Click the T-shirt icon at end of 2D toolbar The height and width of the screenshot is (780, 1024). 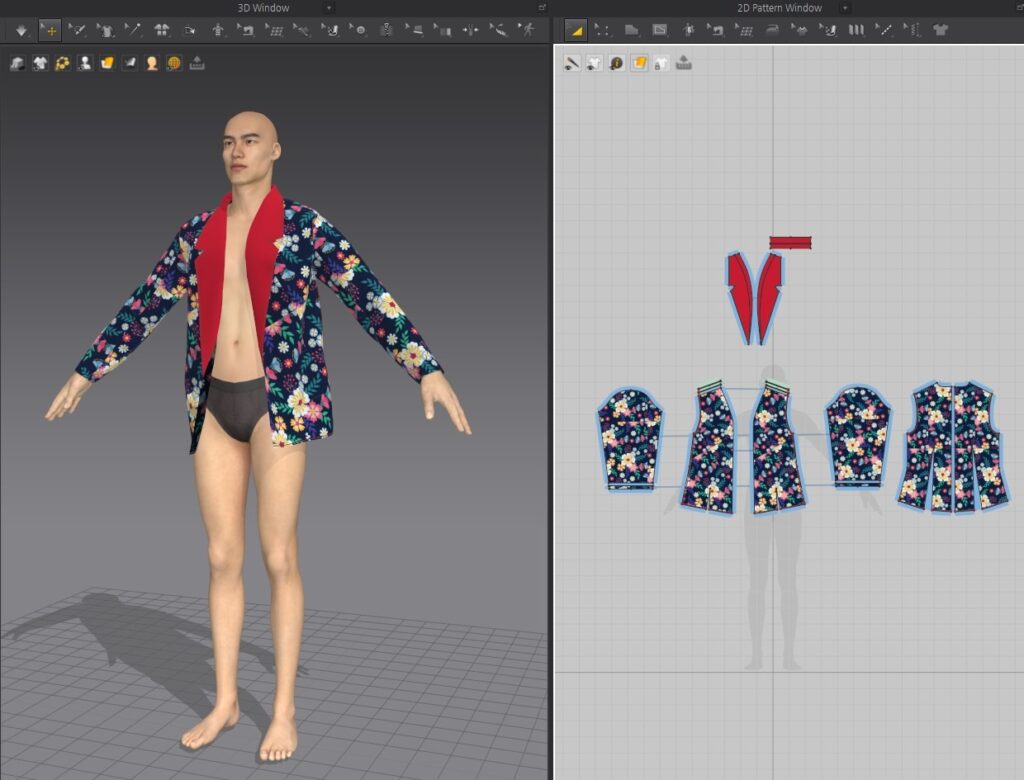(940, 30)
